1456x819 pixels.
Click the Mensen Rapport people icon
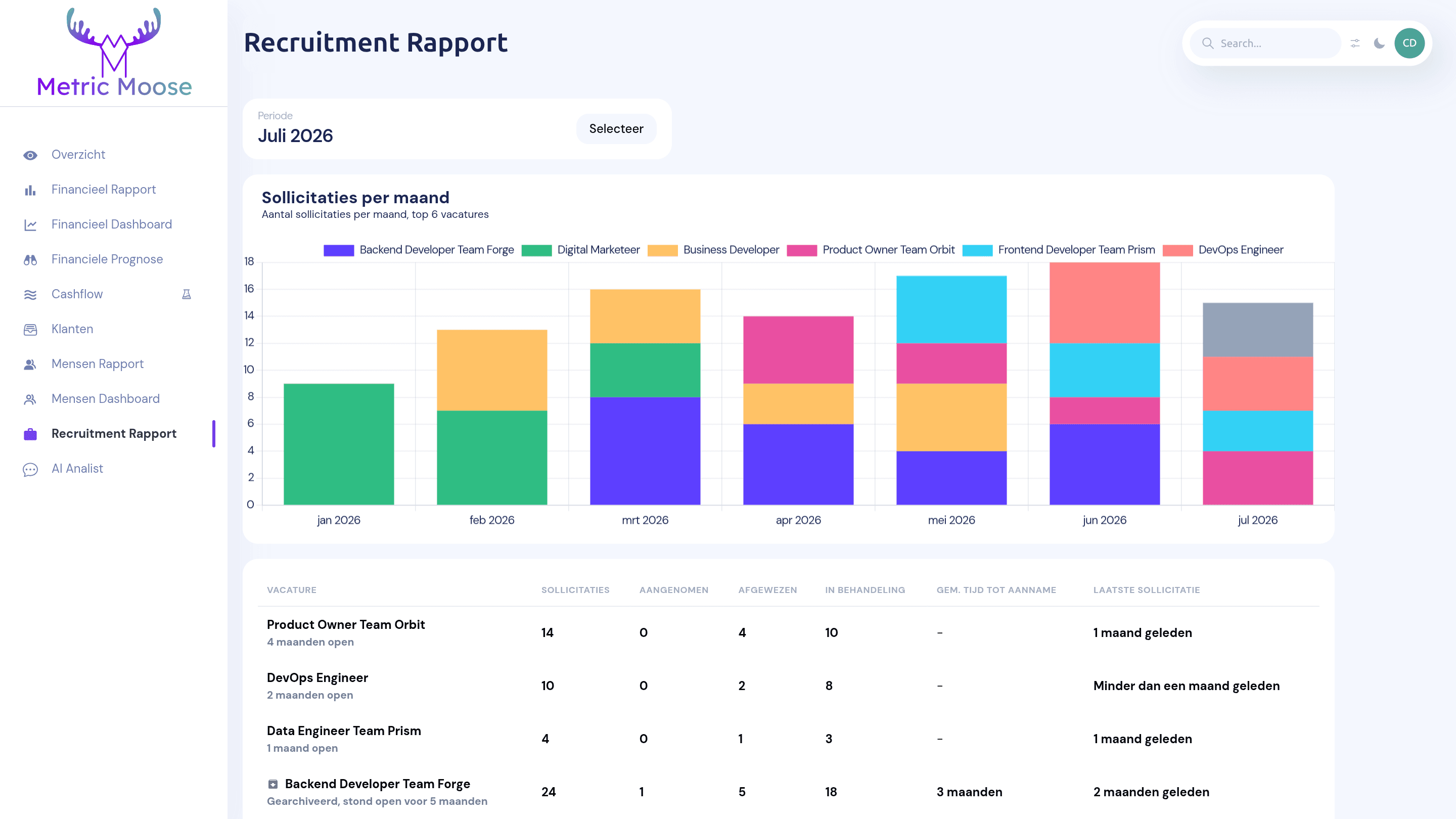(x=30, y=365)
